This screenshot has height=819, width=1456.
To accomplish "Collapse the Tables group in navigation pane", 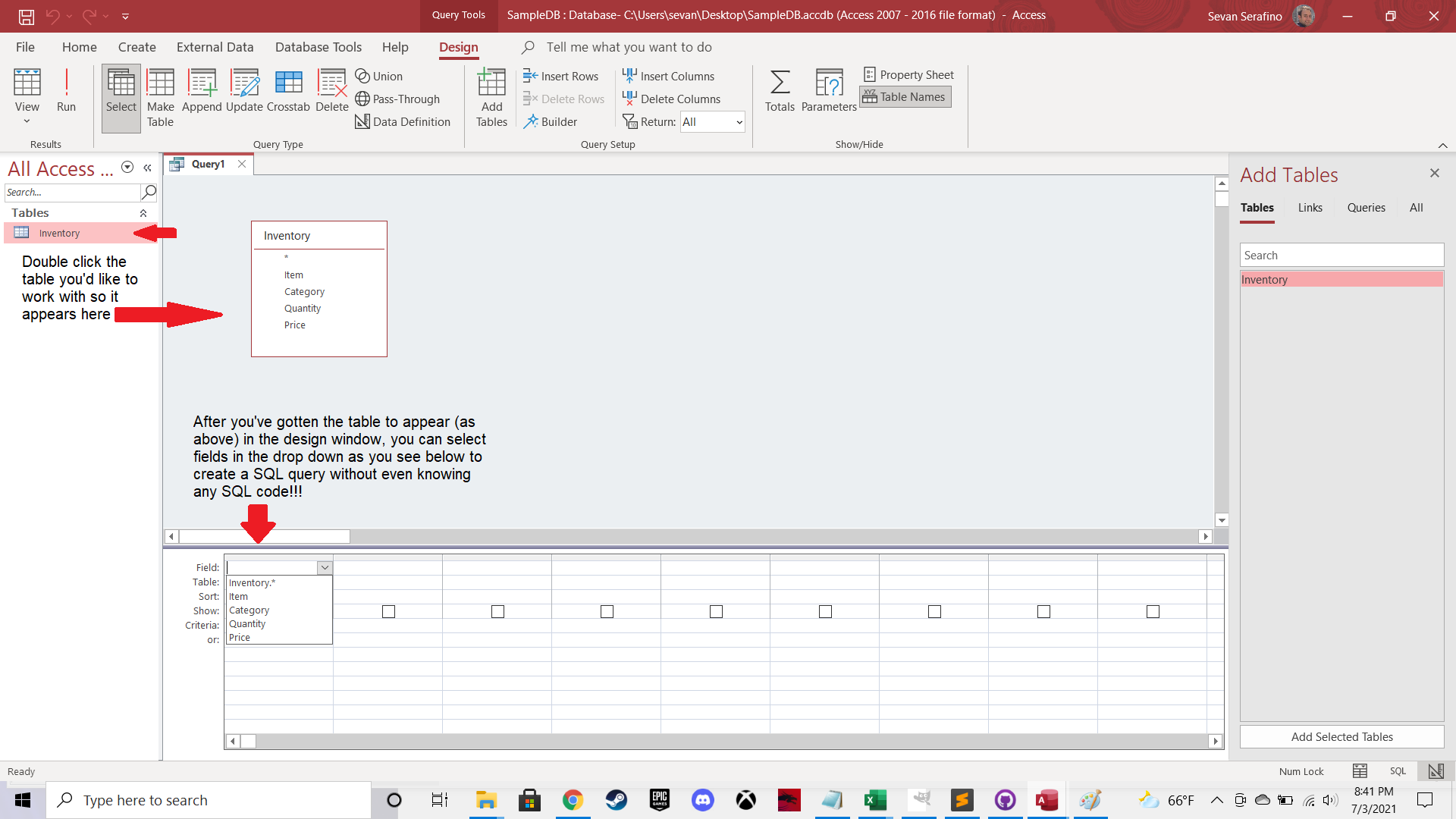I will pyautogui.click(x=143, y=213).
